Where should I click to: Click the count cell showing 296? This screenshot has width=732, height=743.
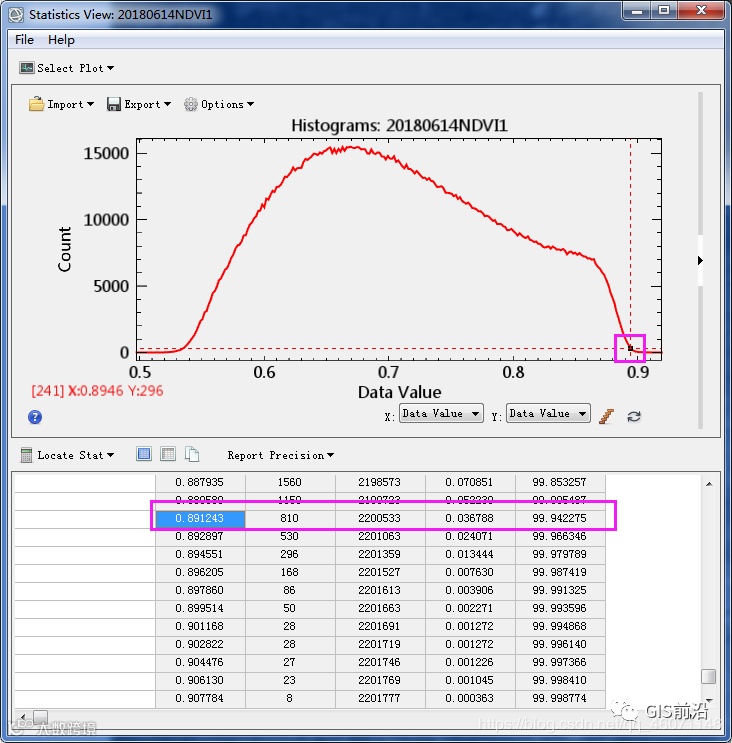(290, 554)
